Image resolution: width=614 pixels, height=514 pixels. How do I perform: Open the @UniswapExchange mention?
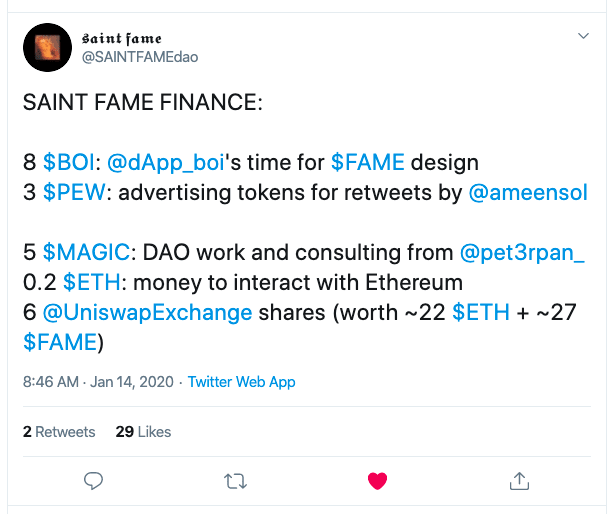tap(147, 312)
